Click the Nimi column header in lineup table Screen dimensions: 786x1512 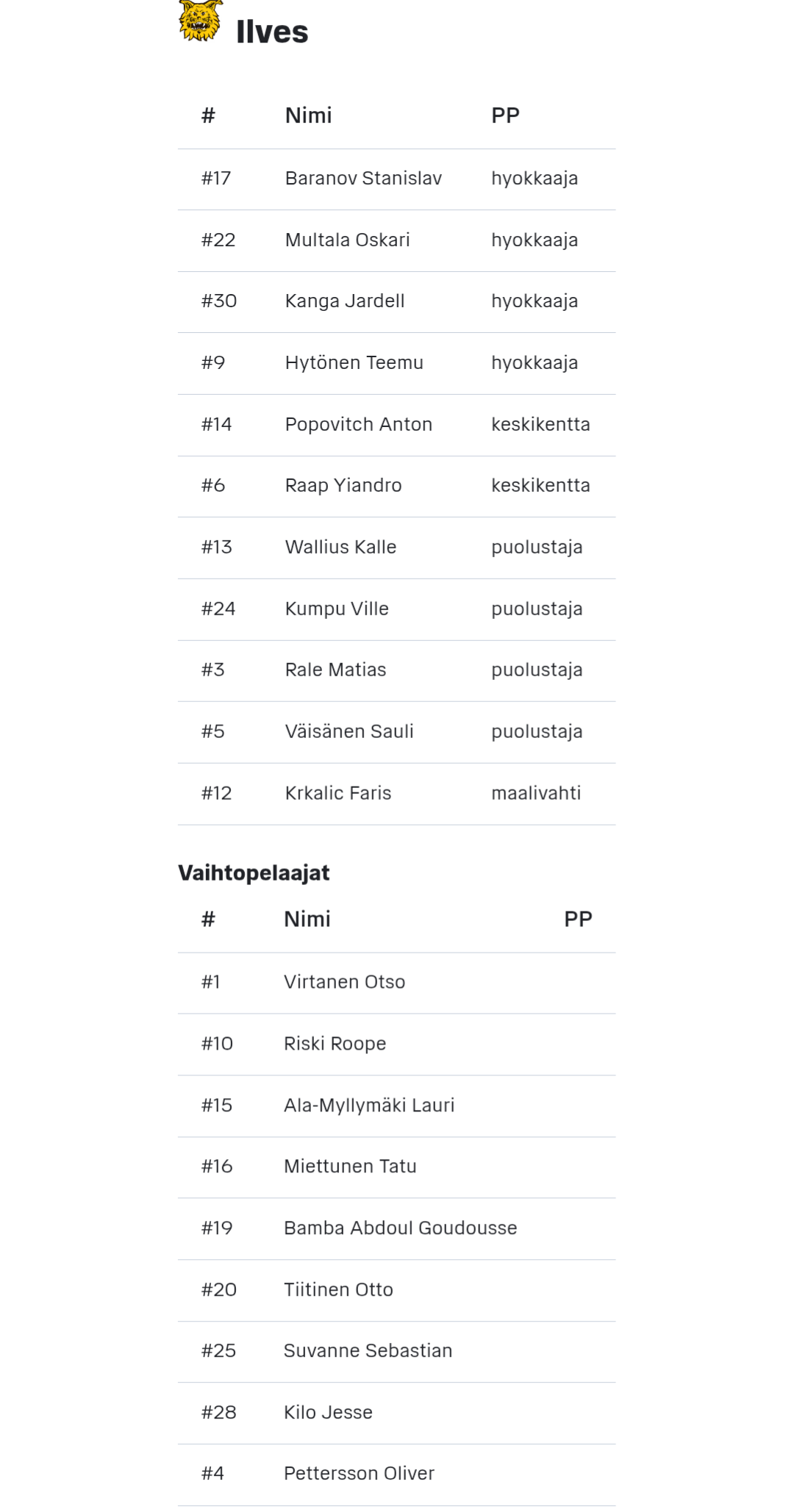308,115
